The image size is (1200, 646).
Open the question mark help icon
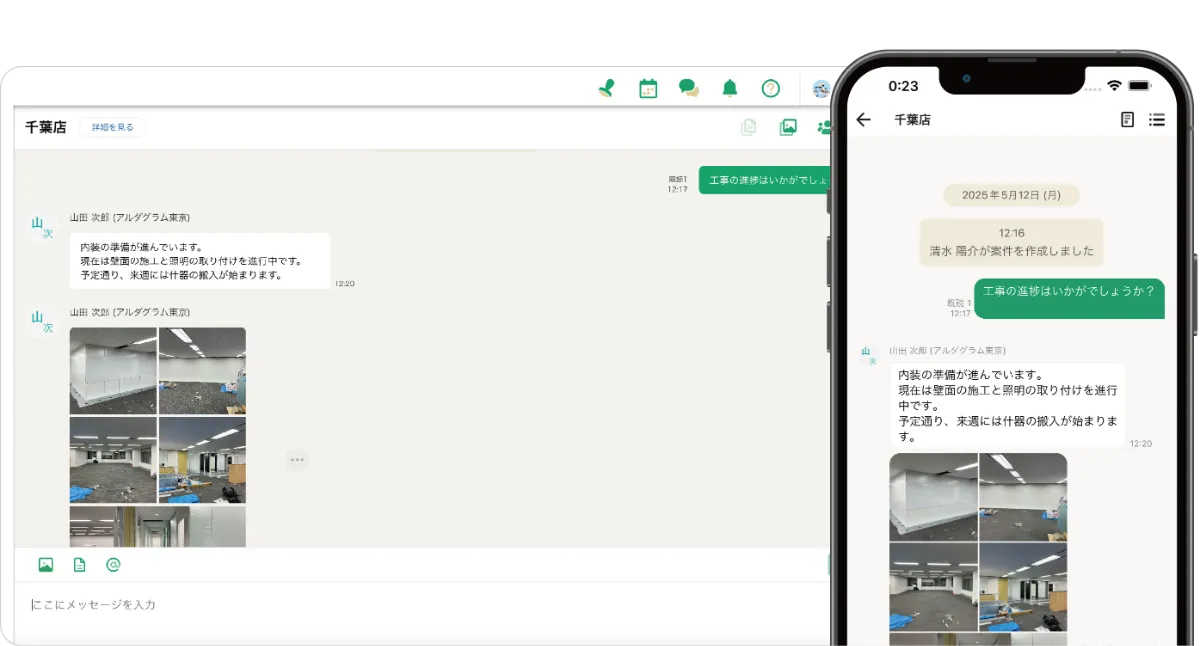coord(770,88)
